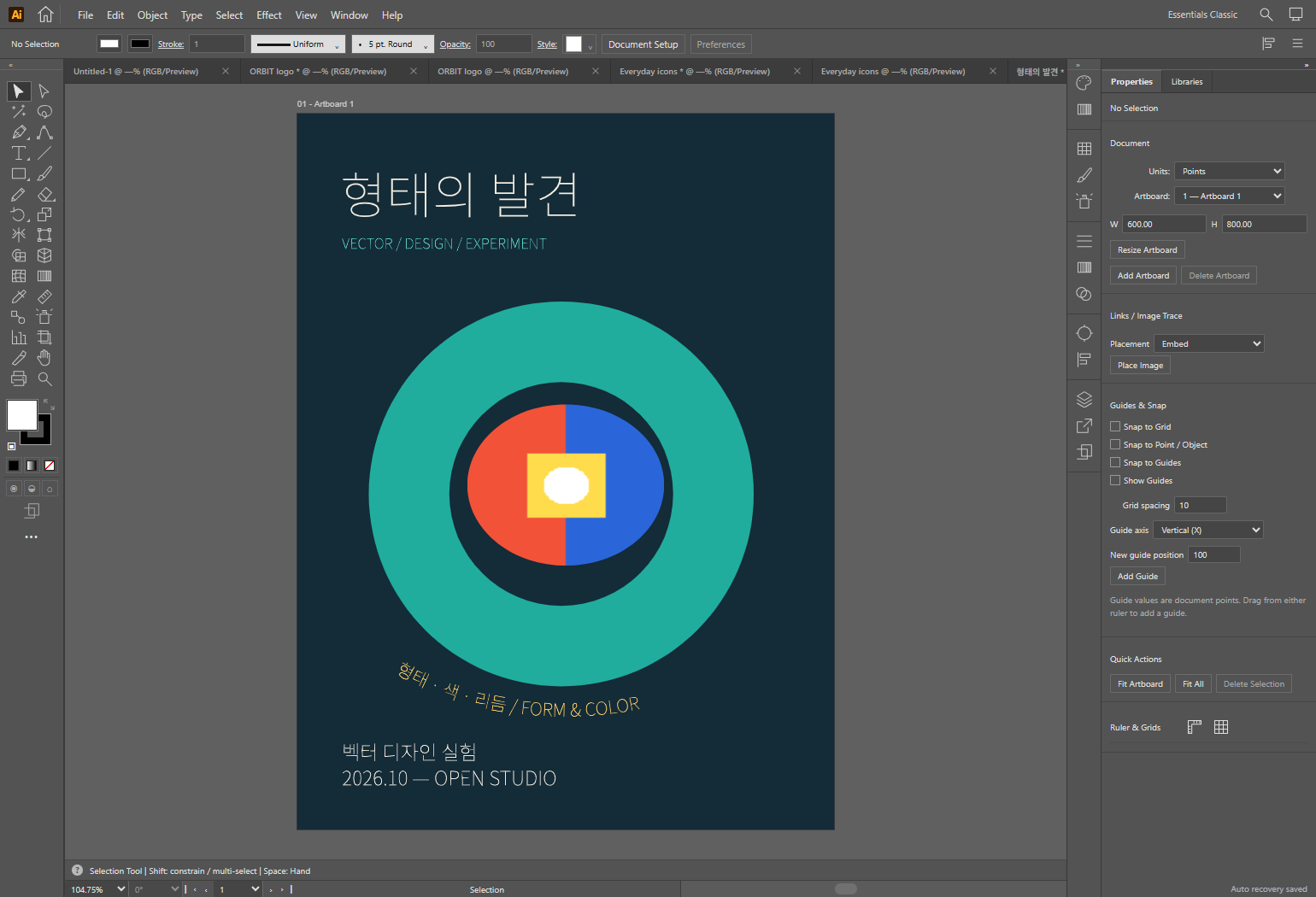Select the Hand tool
This screenshot has height=897, width=1316.
point(44,358)
